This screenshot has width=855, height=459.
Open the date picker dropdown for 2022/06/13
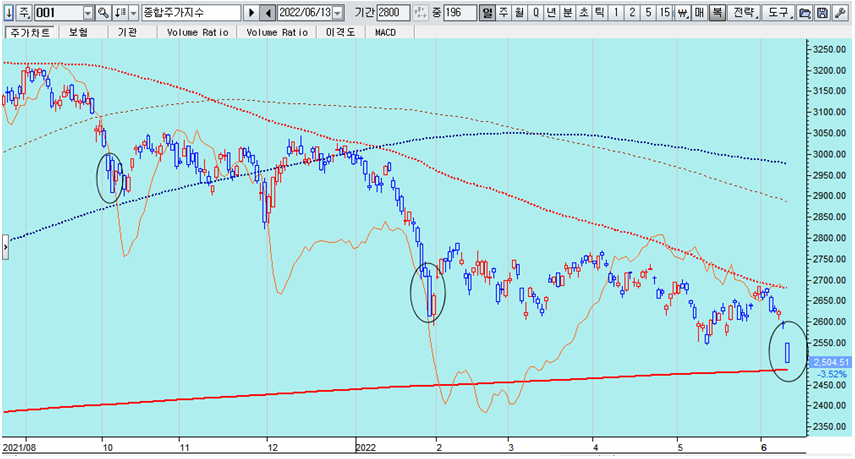pos(337,13)
